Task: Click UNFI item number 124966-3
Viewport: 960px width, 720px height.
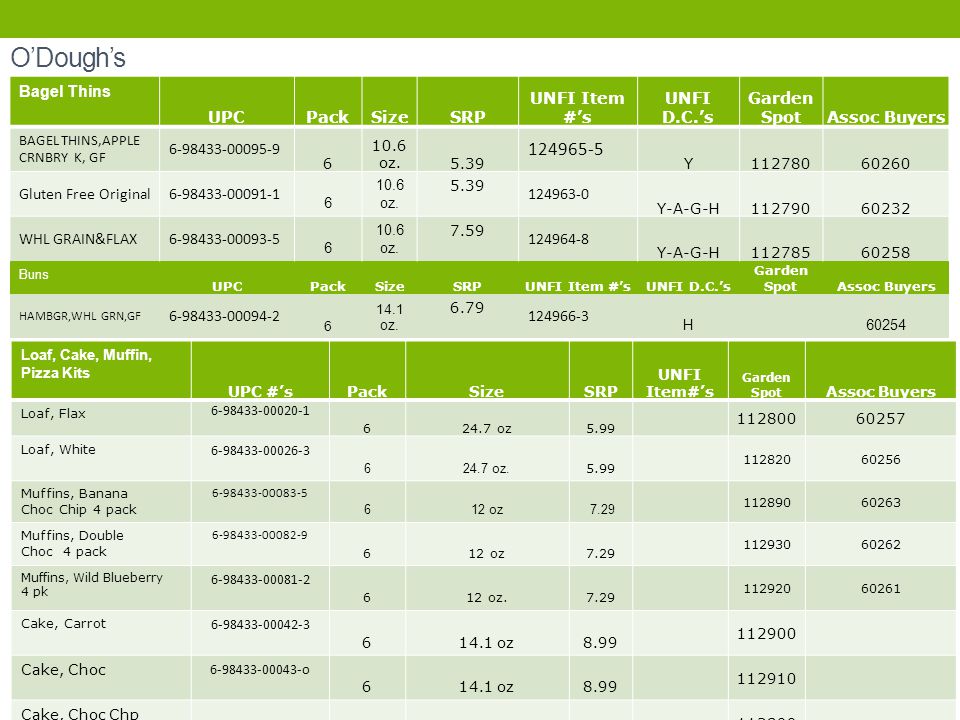Action: (x=558, y=316)
